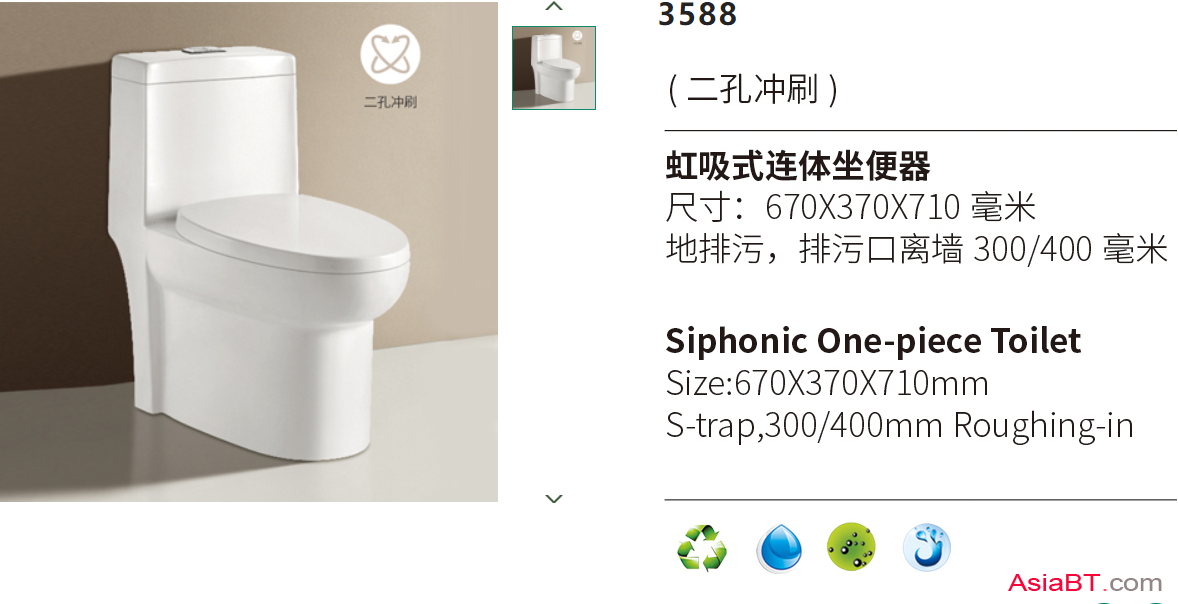Show previous thumbnail with up chevron
This screenshot has height=604, width=1178.
[554, 7]
